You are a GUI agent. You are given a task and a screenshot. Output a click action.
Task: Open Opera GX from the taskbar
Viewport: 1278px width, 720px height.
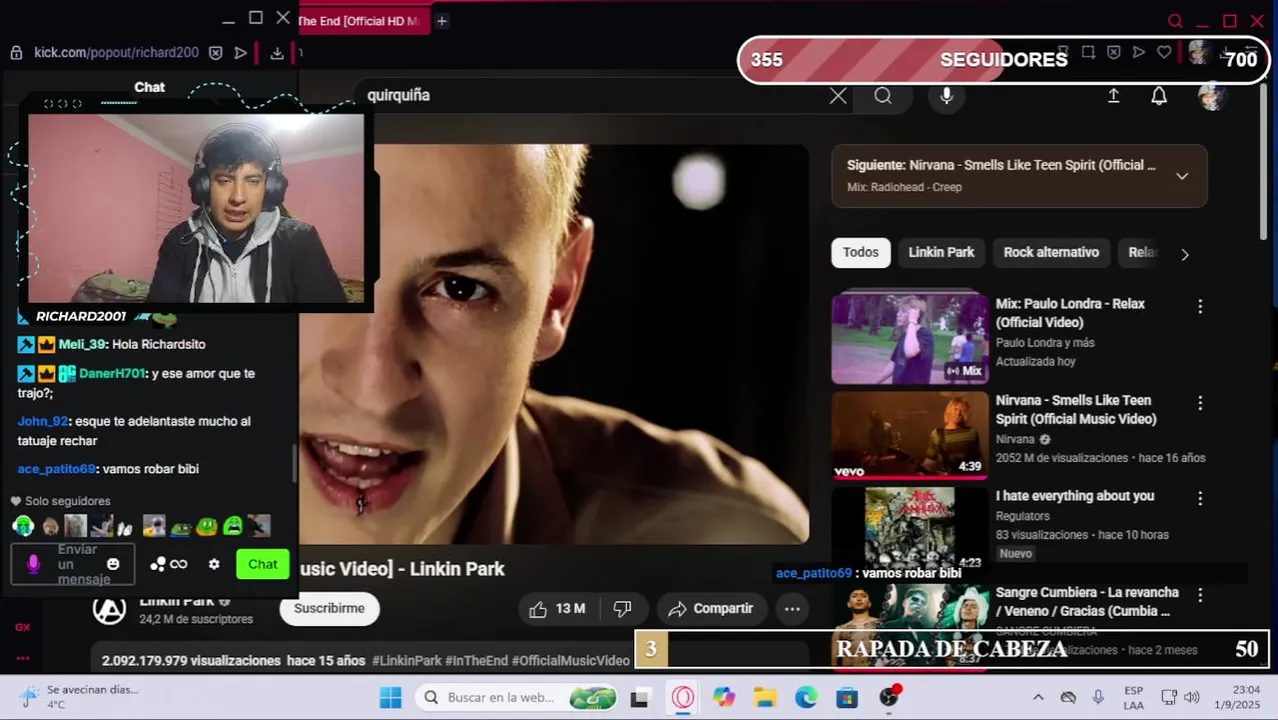(683, 698)
